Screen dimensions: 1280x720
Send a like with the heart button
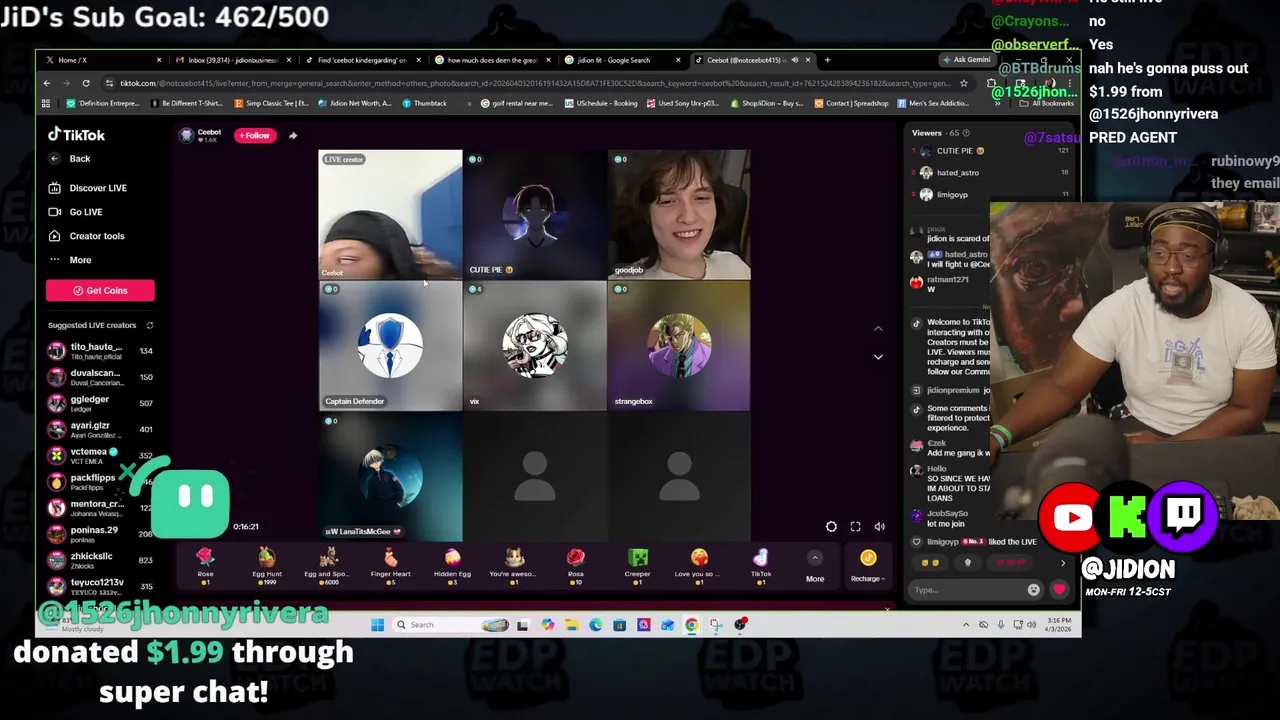pyautogui.click(x=1060, y=590)
